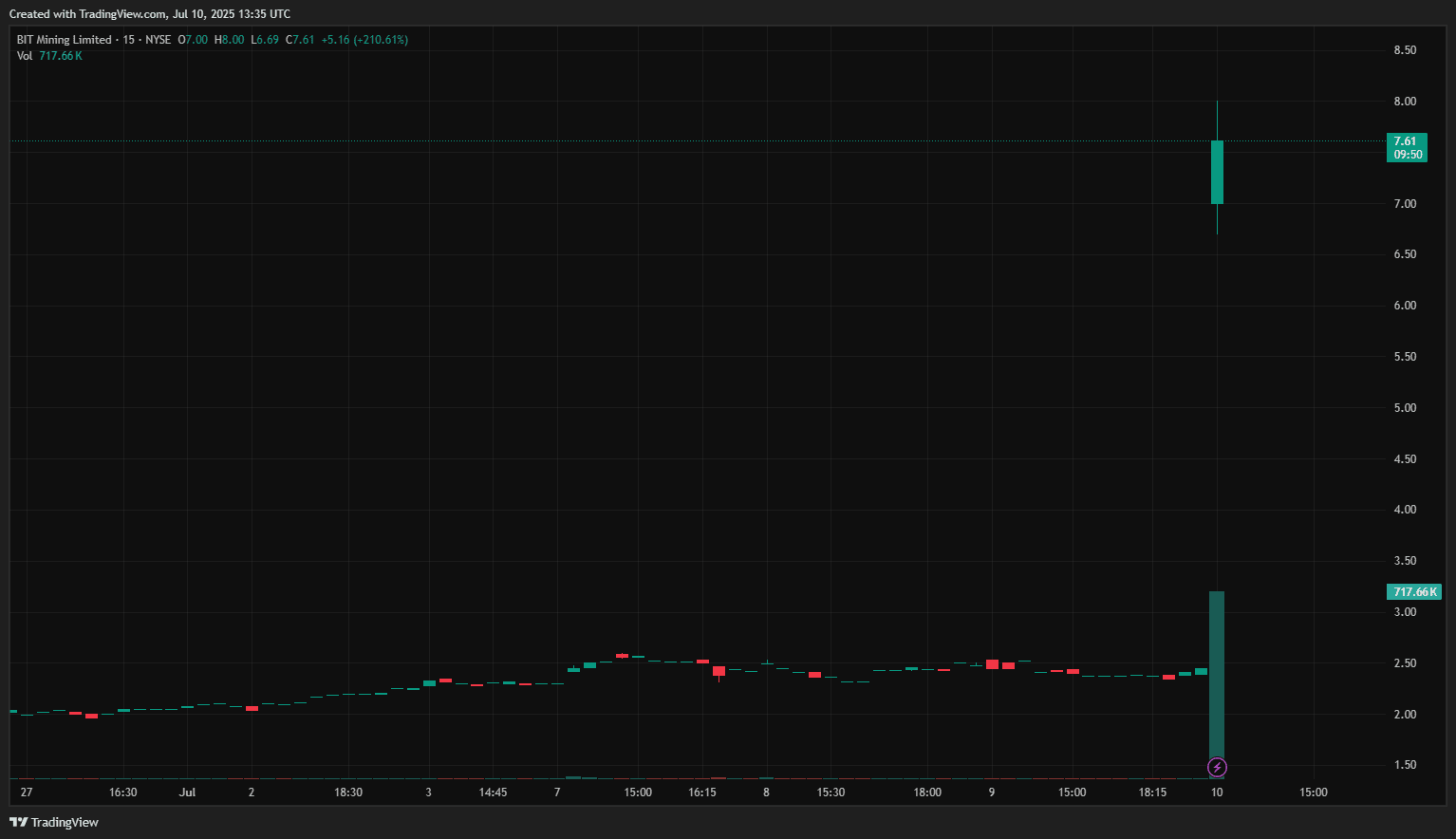Screen dimensions: 1456x839
Task: Click the 14:45 time axis label
Action: pyautogui.click(x=493, y=792)
